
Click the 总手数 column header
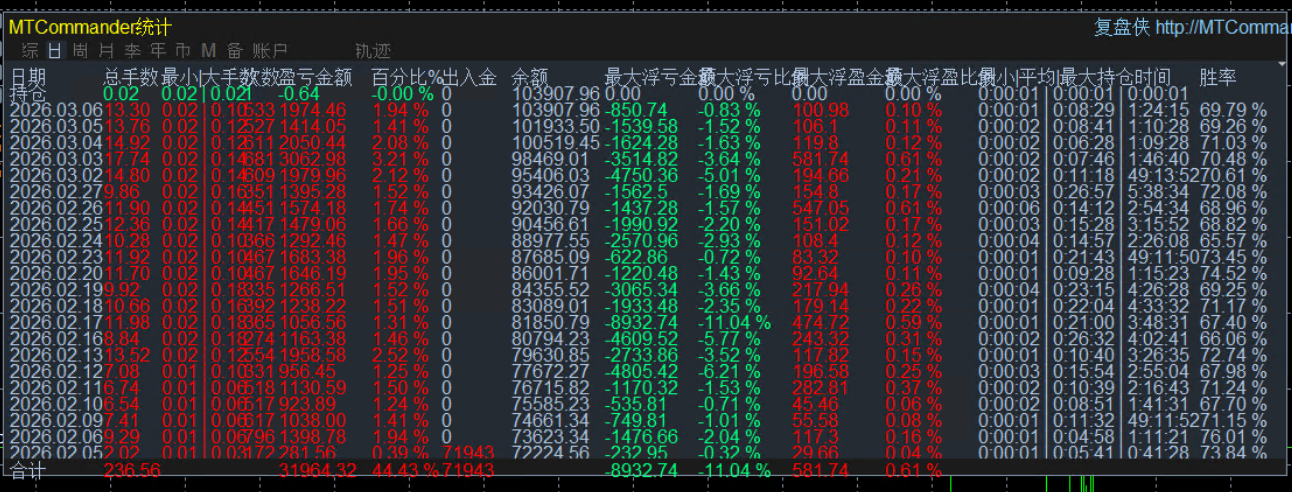[131, 77]
